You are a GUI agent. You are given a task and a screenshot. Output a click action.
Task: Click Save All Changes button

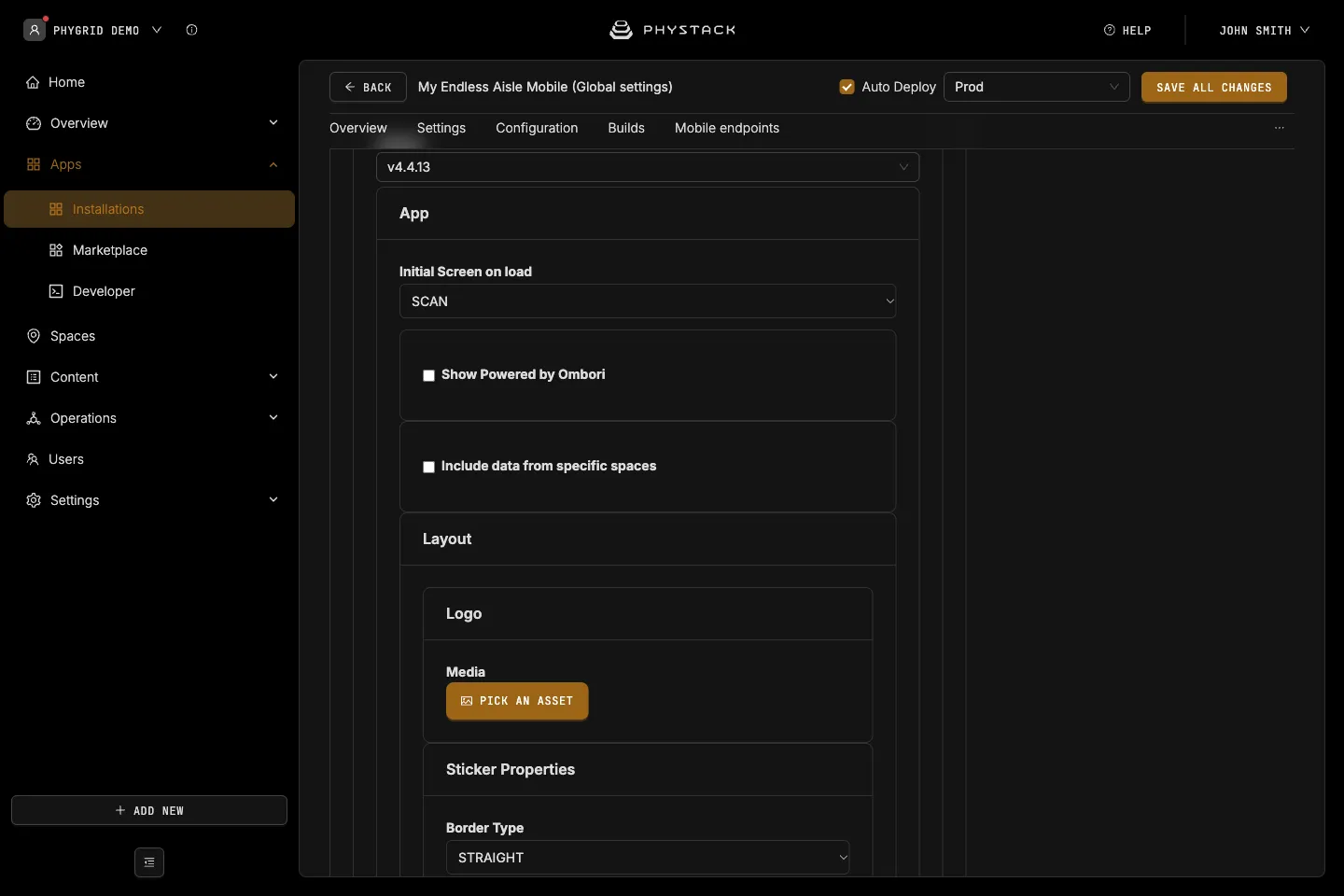pos(1214,87)
